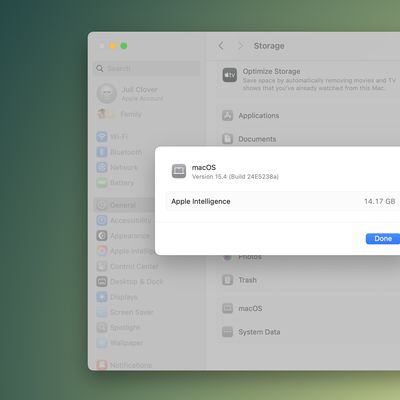
Task: Click the Trash storage icon
Action: click(x=228, y=280)
